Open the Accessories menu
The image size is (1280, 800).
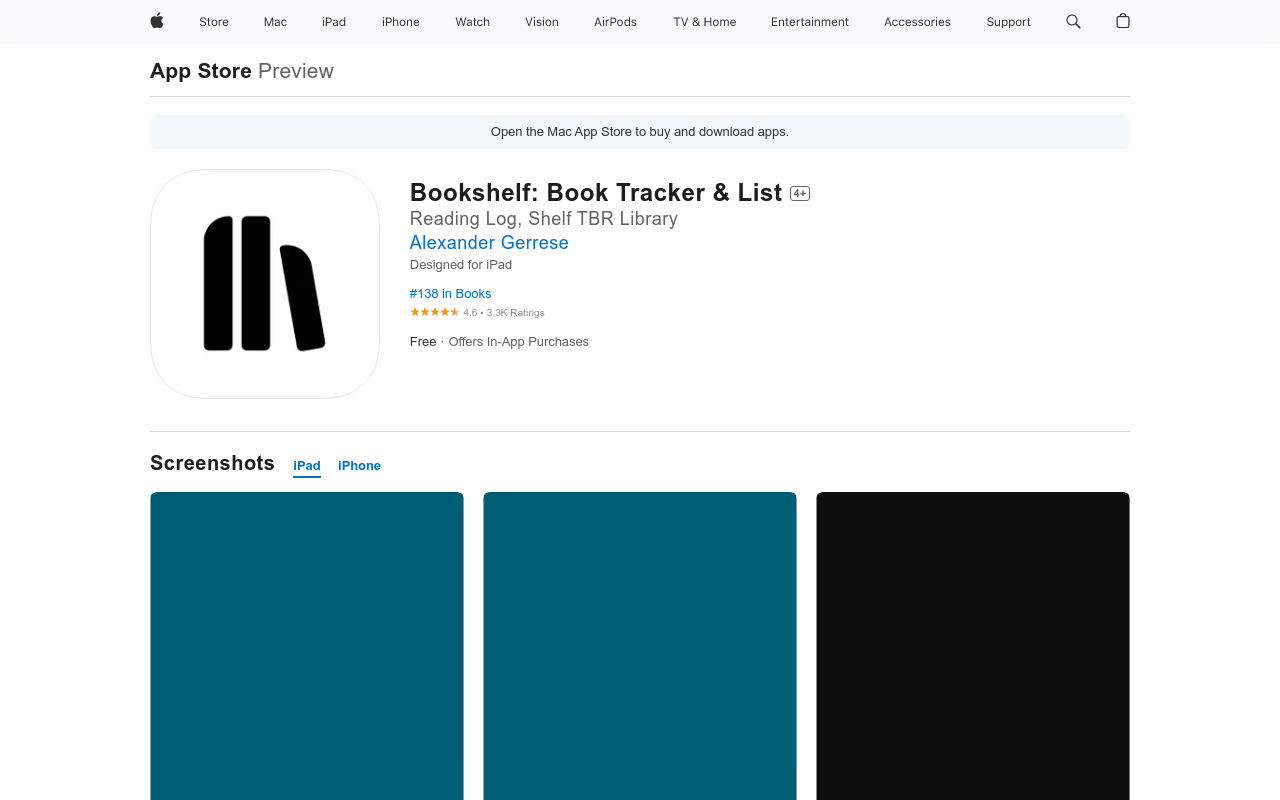pos(917,22)
